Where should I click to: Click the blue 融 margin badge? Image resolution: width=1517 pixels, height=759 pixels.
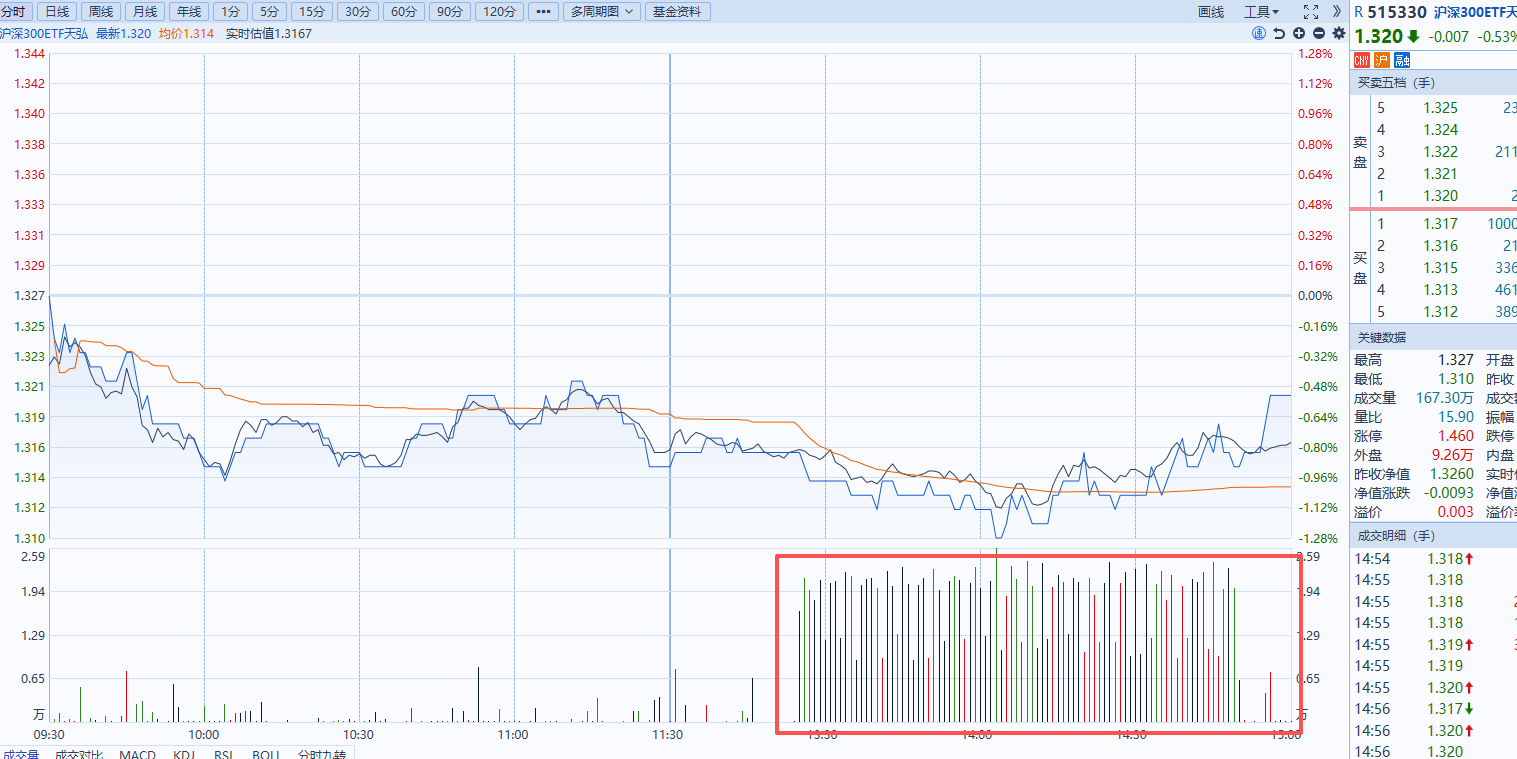tap(1402, 60)
